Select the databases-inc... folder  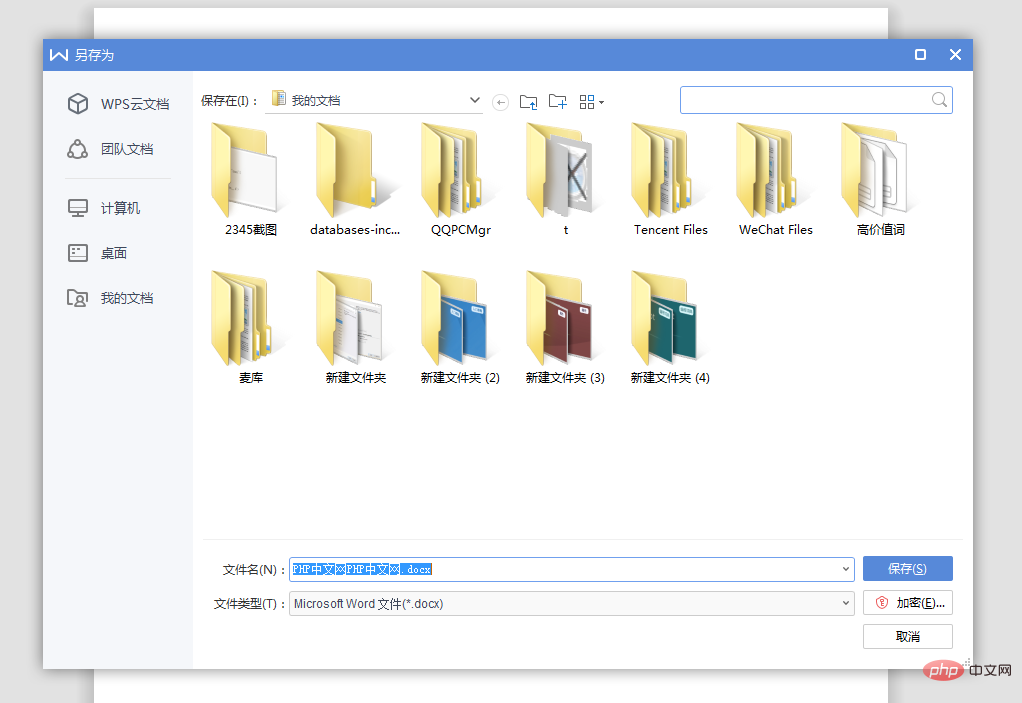point(355,179)
